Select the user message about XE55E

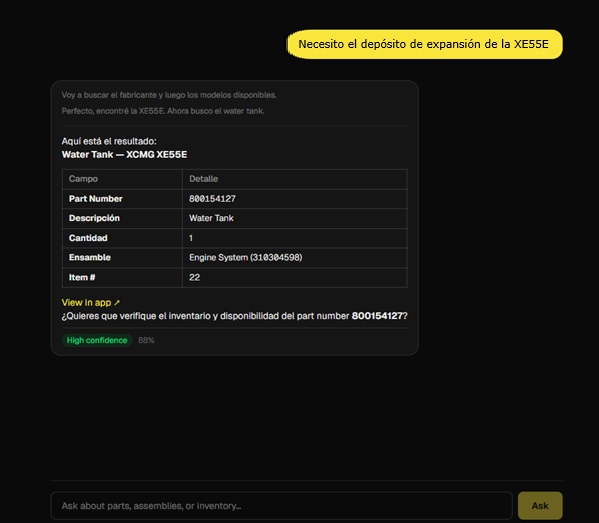[424, 44]
